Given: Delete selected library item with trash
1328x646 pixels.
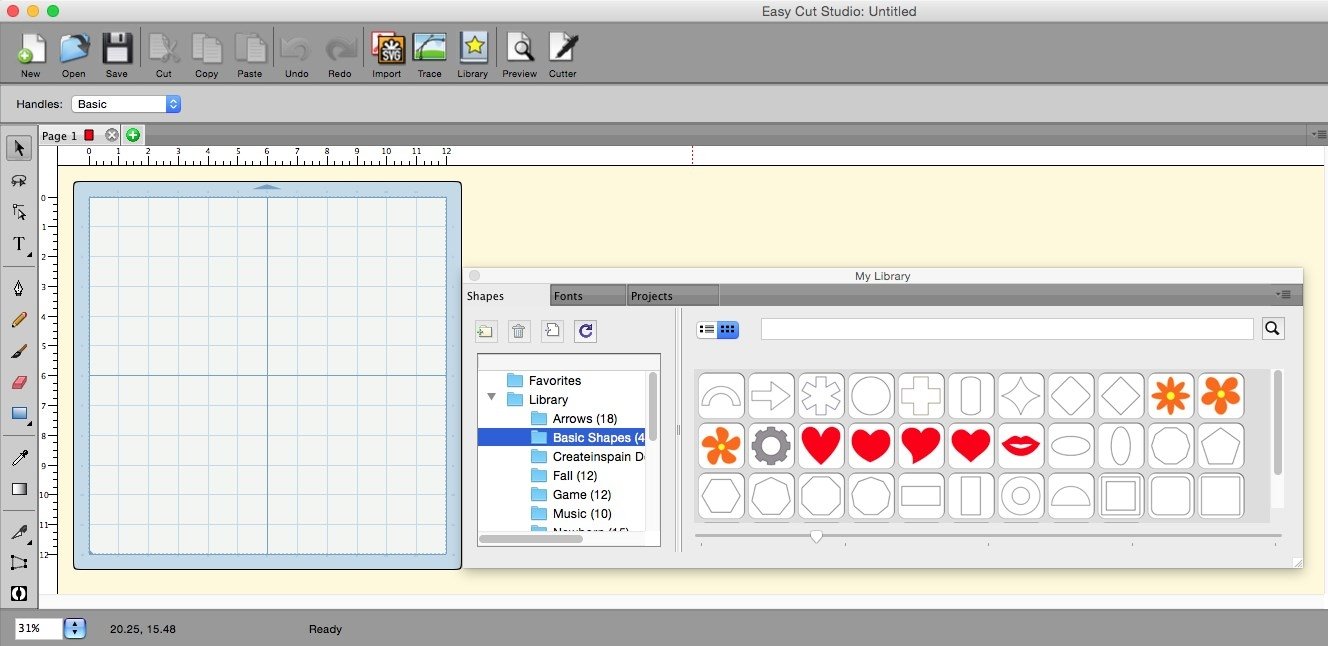Looking at the screenshot, I should click(x=518, y=331).
